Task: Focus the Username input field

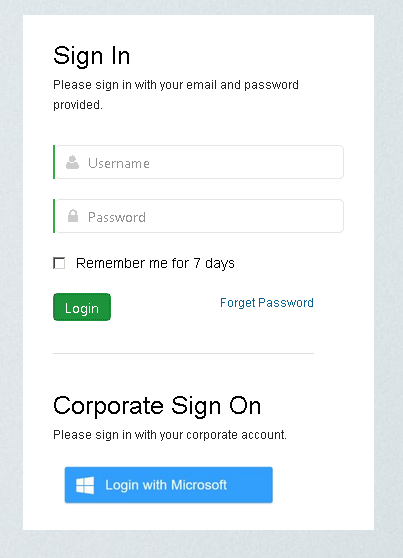Action: (x=199, y=162)
